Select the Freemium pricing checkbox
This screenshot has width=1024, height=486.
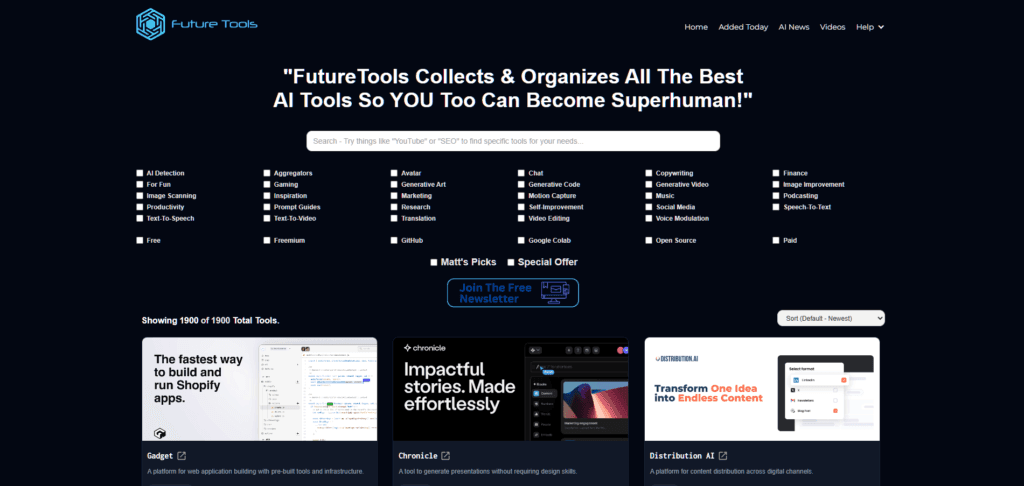tap(267, 240)
